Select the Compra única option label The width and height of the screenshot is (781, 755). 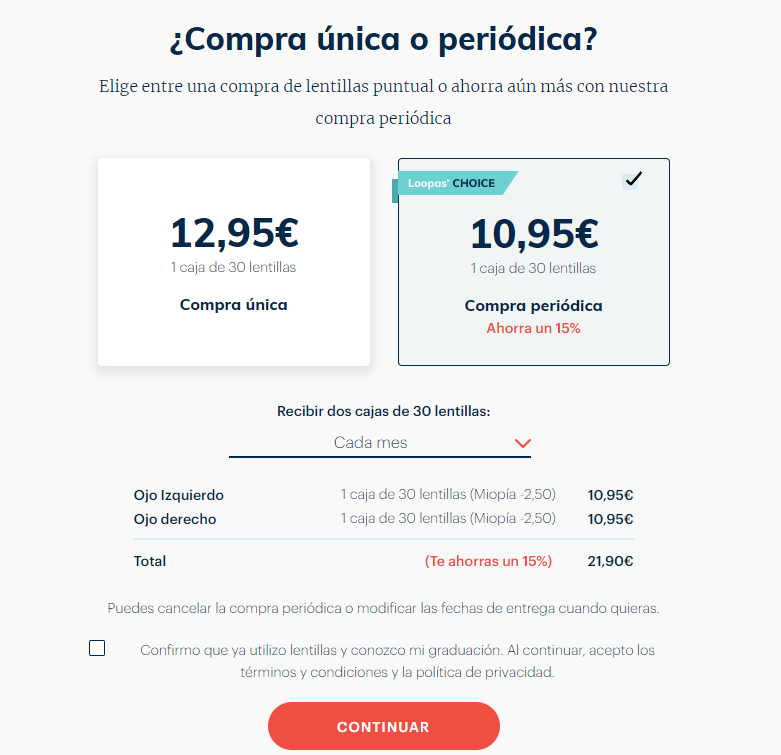pos(233,305)
